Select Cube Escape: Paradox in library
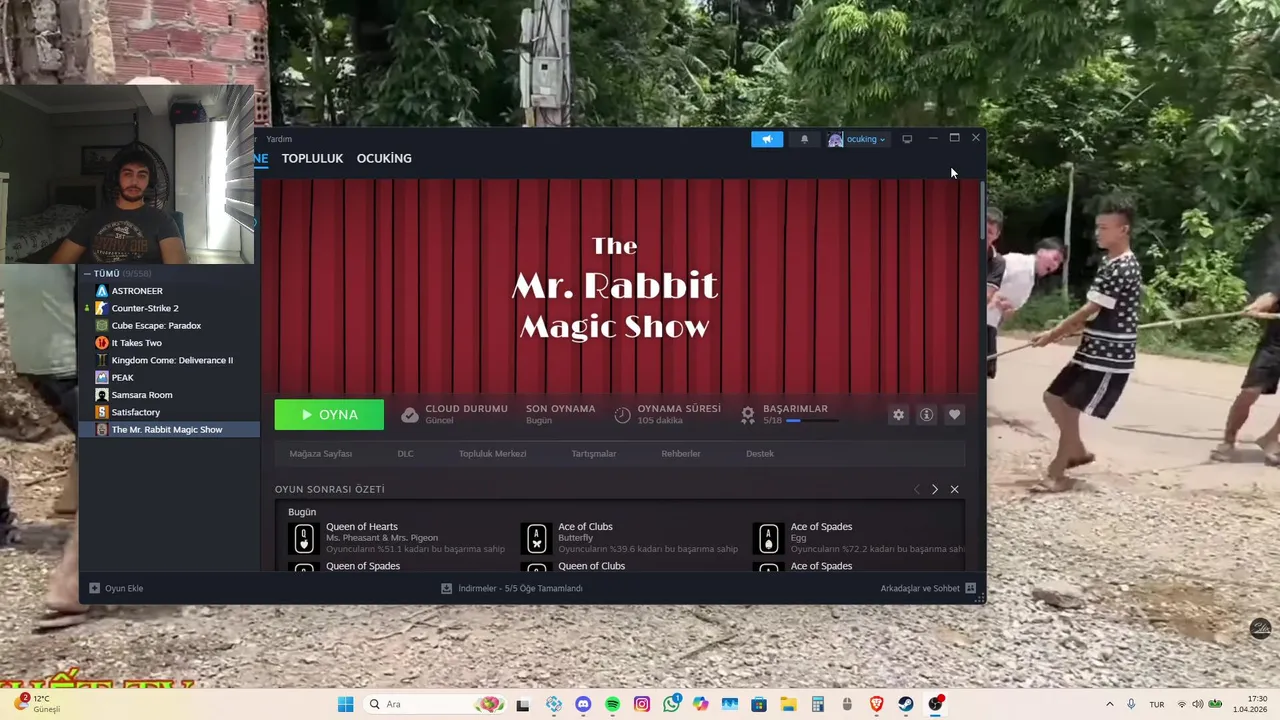This screenshot has height=720, width=1280. click(x=170, y=325)
